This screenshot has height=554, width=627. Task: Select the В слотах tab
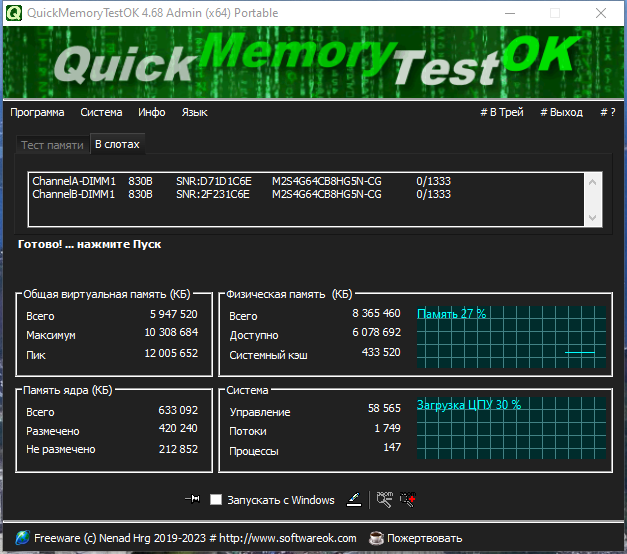click(x=117, y=144)
